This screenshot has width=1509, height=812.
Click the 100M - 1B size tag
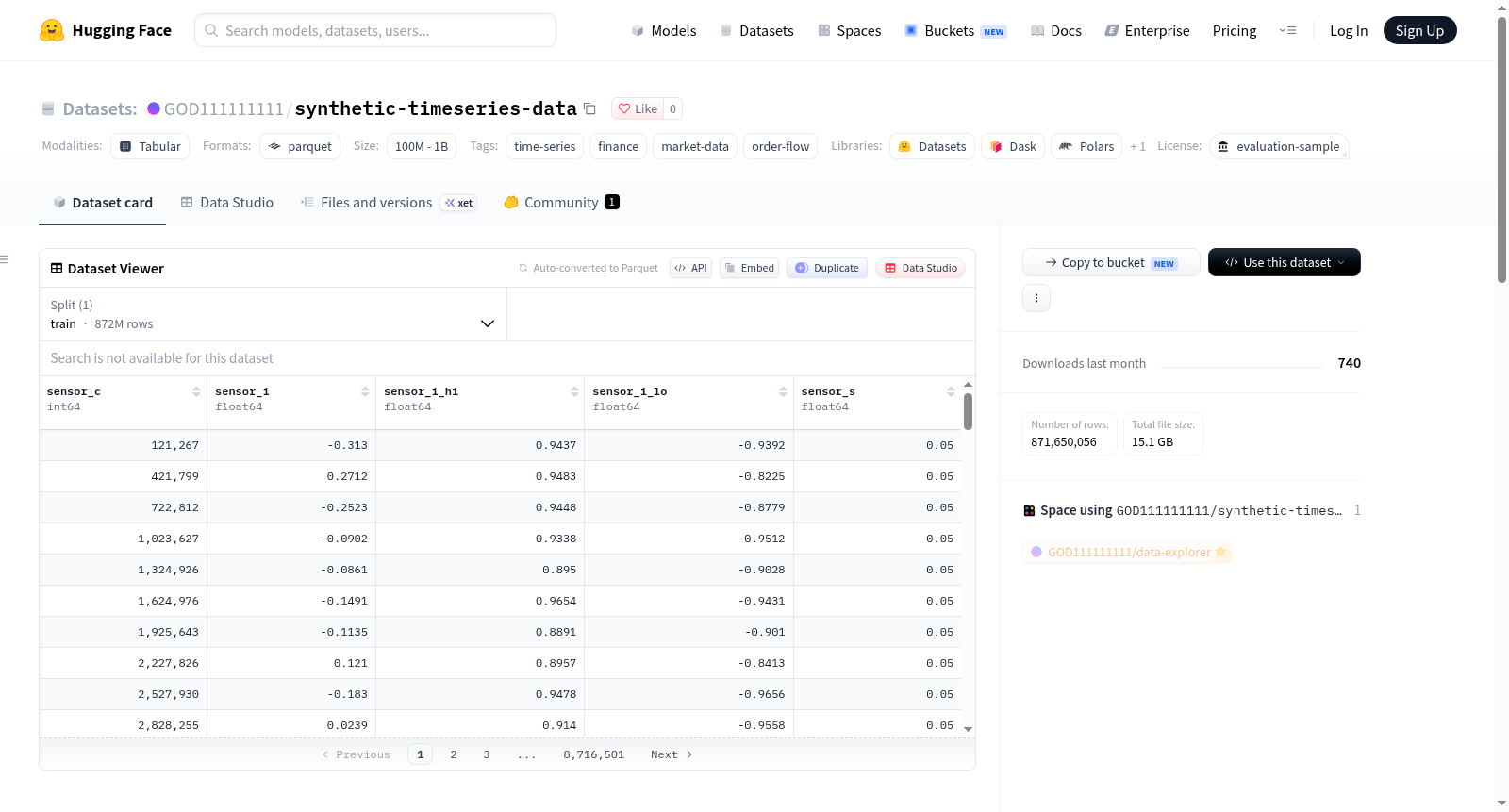pyautogui.click(x=422, y=146)
